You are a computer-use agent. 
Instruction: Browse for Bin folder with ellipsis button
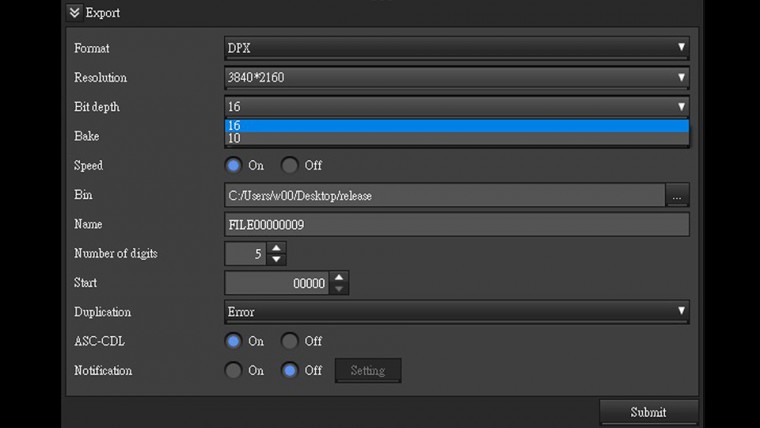[x=677, y=195]
